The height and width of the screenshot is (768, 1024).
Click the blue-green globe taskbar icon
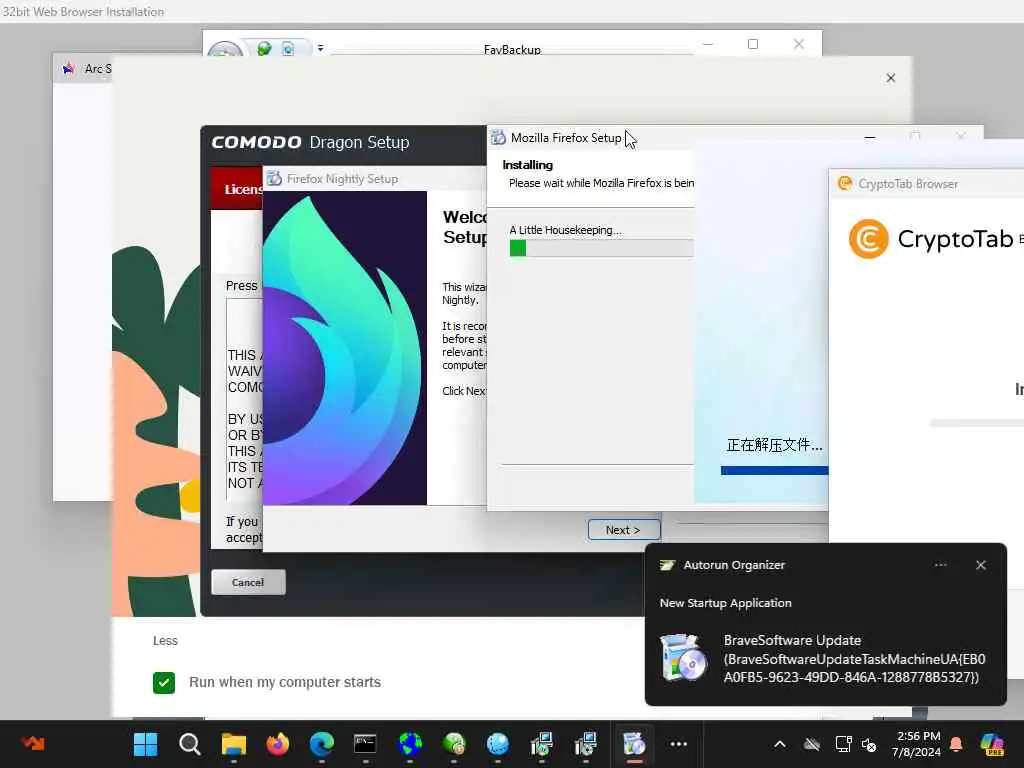[410, 744]
